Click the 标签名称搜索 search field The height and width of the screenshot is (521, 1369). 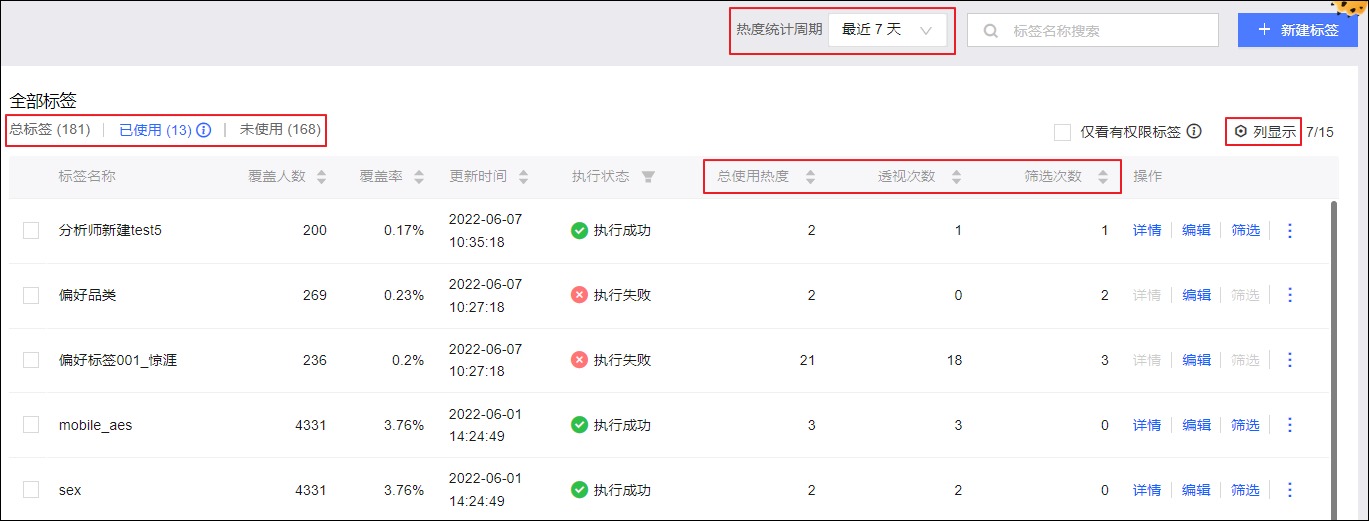pyautogui.click(x=1092, y=30)
